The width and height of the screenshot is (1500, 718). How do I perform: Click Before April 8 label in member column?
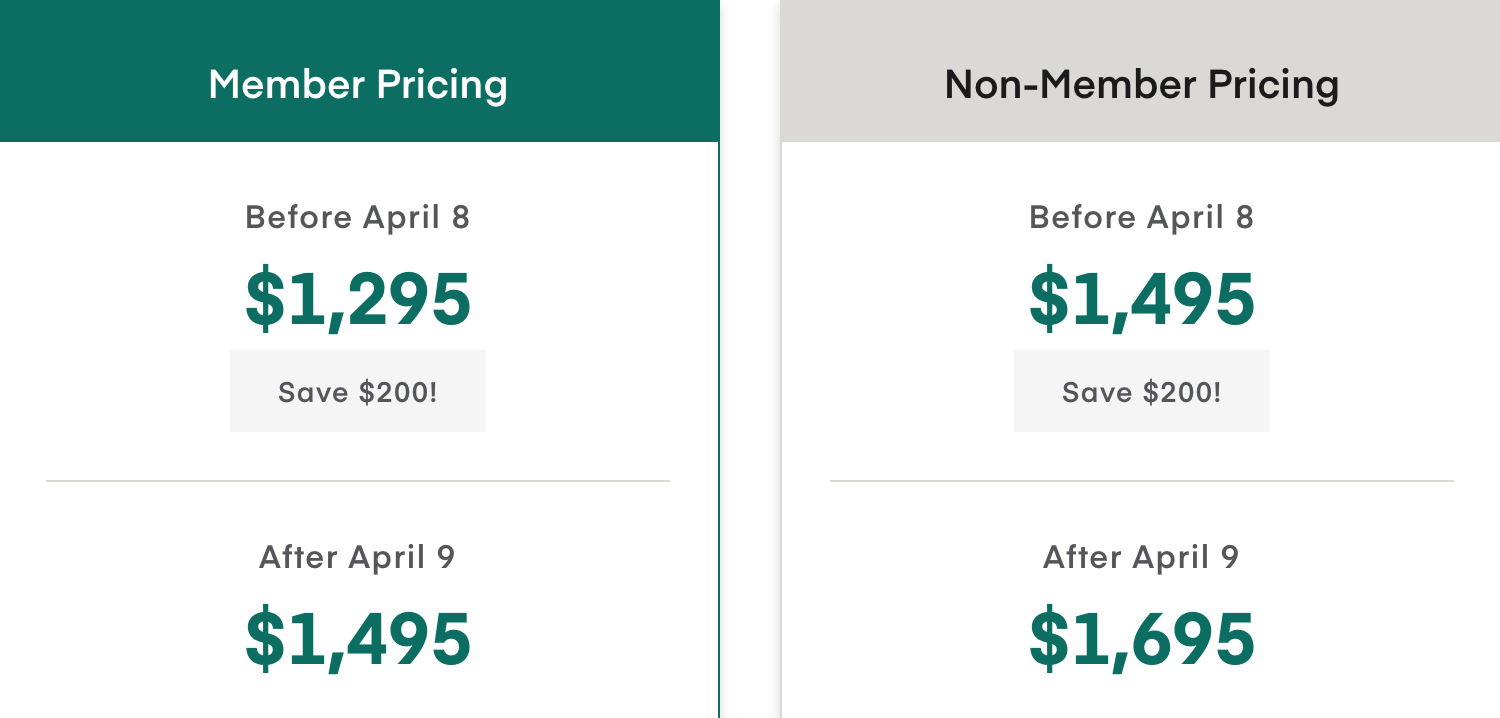(x=358, y=217)
